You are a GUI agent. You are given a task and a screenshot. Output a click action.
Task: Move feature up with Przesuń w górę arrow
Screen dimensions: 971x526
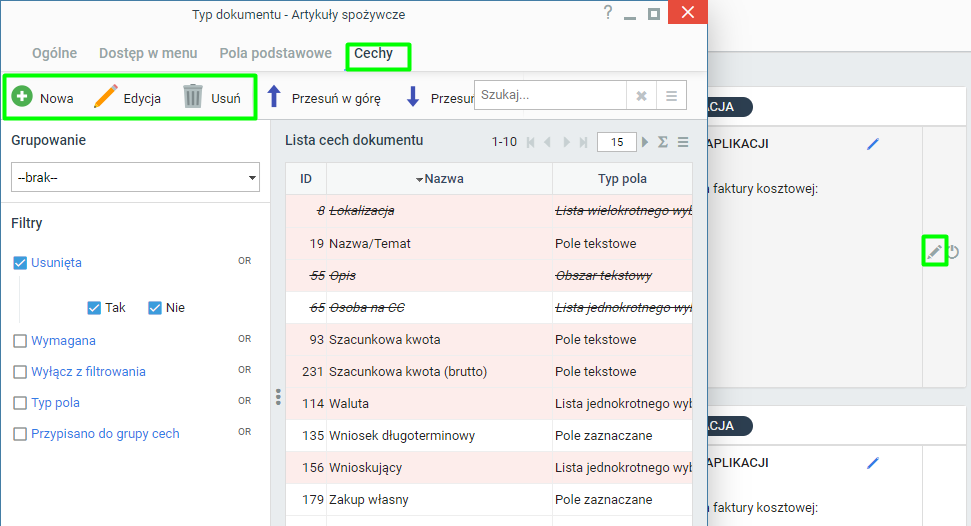pyautogui.click(x=274, y=97)
